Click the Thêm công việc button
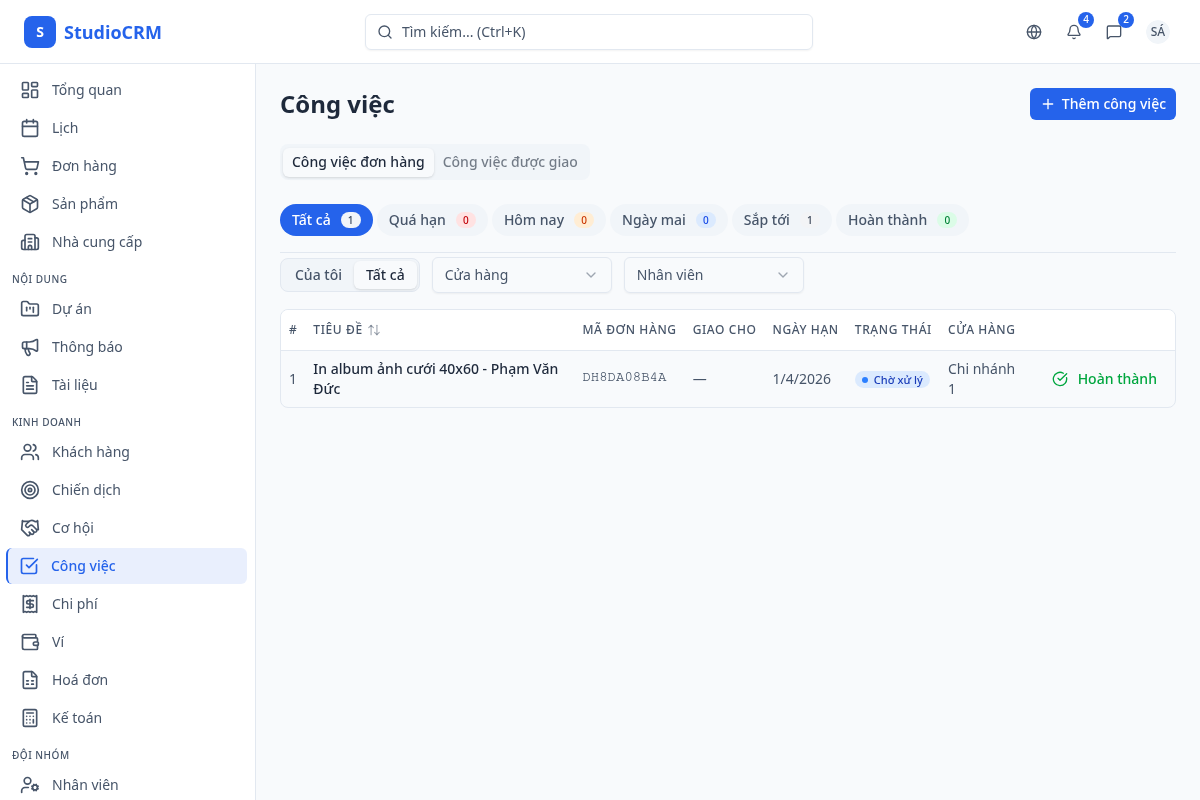1200x800 pixels. coord(1102,104)
